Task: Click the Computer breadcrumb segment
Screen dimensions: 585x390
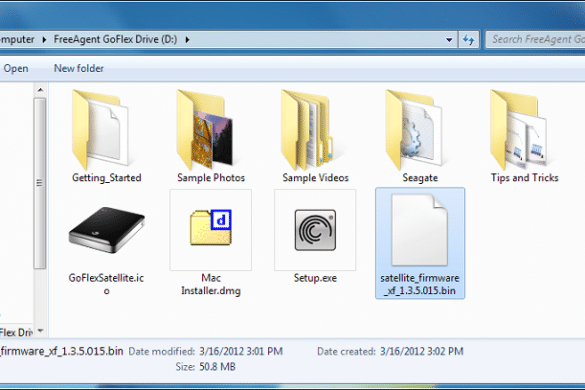Action: [x=17, y=39]
